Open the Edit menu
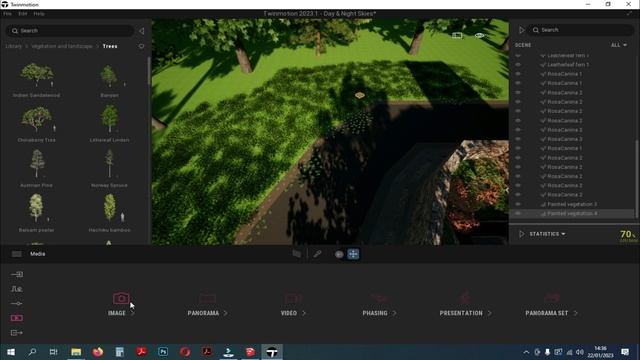 coord(22,13)
